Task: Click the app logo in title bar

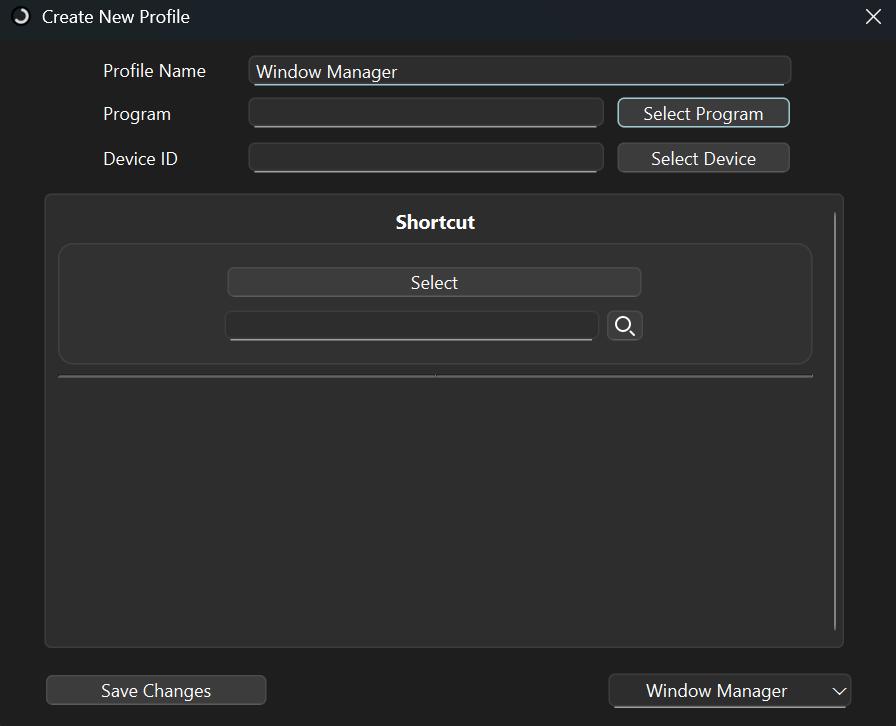Action: pos(21,17)
